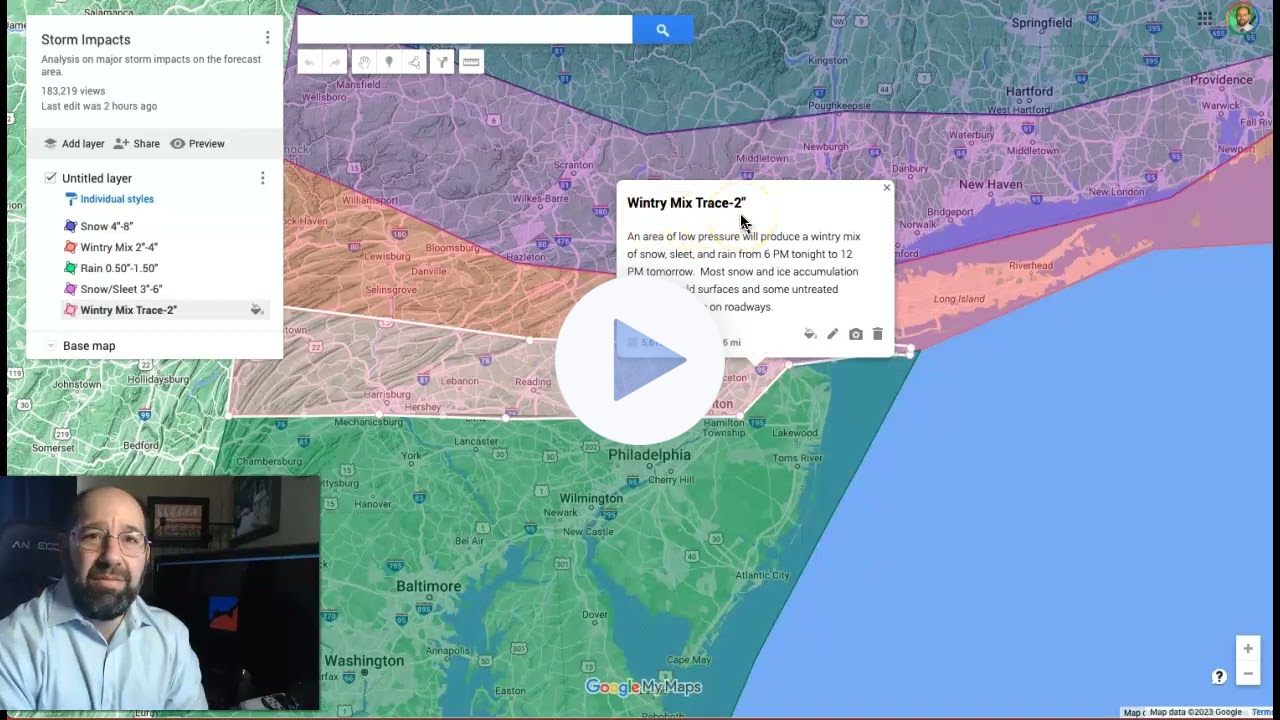Click the camera add image icon
The width and height of the screenshot is (1280, 720).
[x=855, y=334]
